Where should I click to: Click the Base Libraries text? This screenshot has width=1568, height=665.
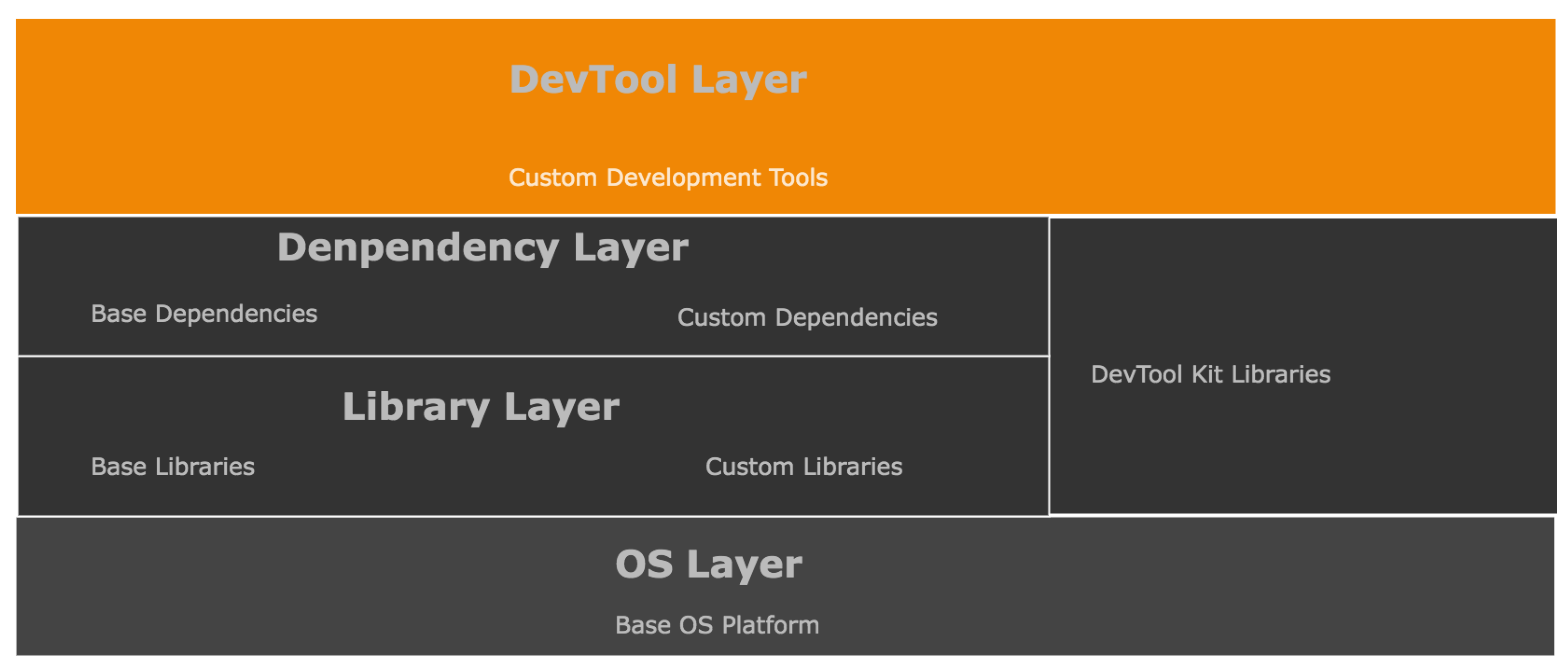pyautogui.click(x=172, y=467)
